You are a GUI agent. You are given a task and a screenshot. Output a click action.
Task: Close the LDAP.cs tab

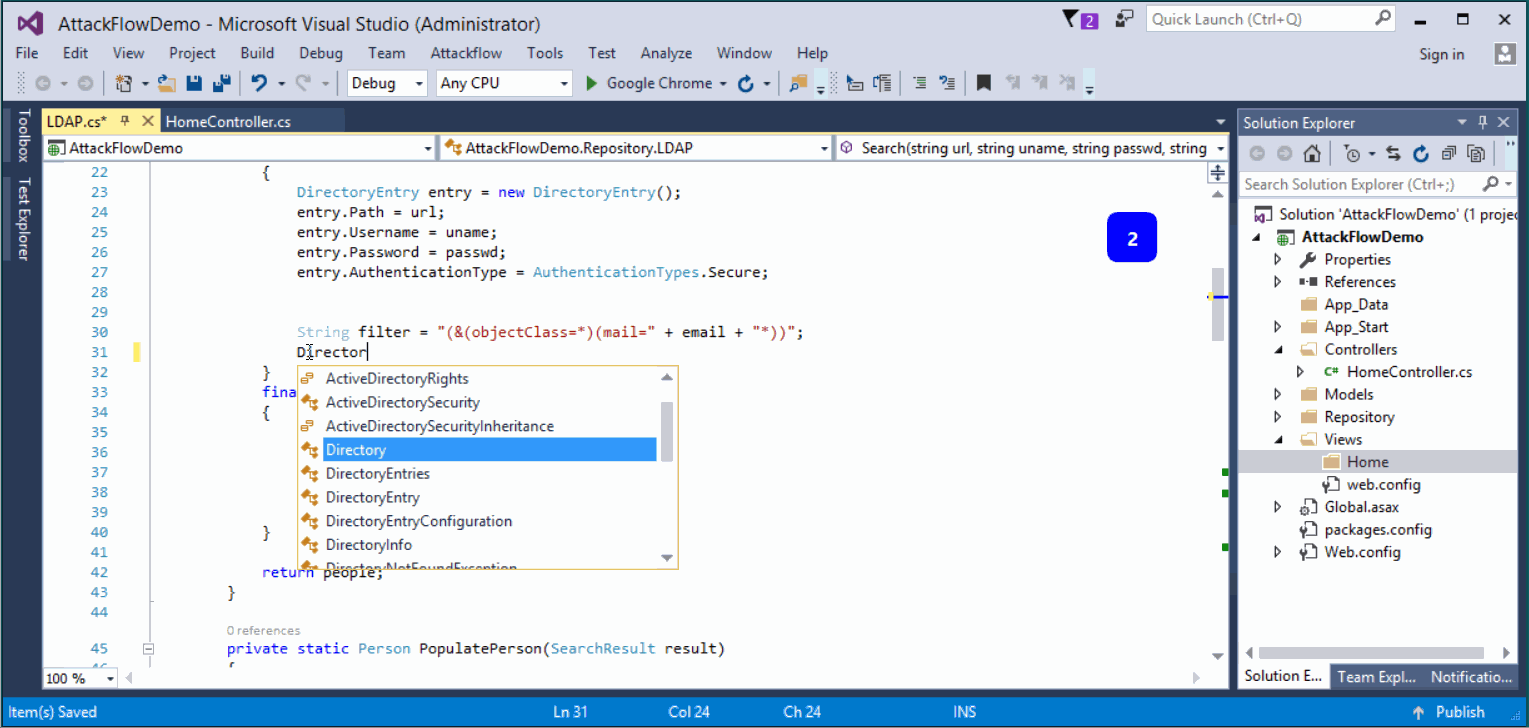tap(148, 121)
